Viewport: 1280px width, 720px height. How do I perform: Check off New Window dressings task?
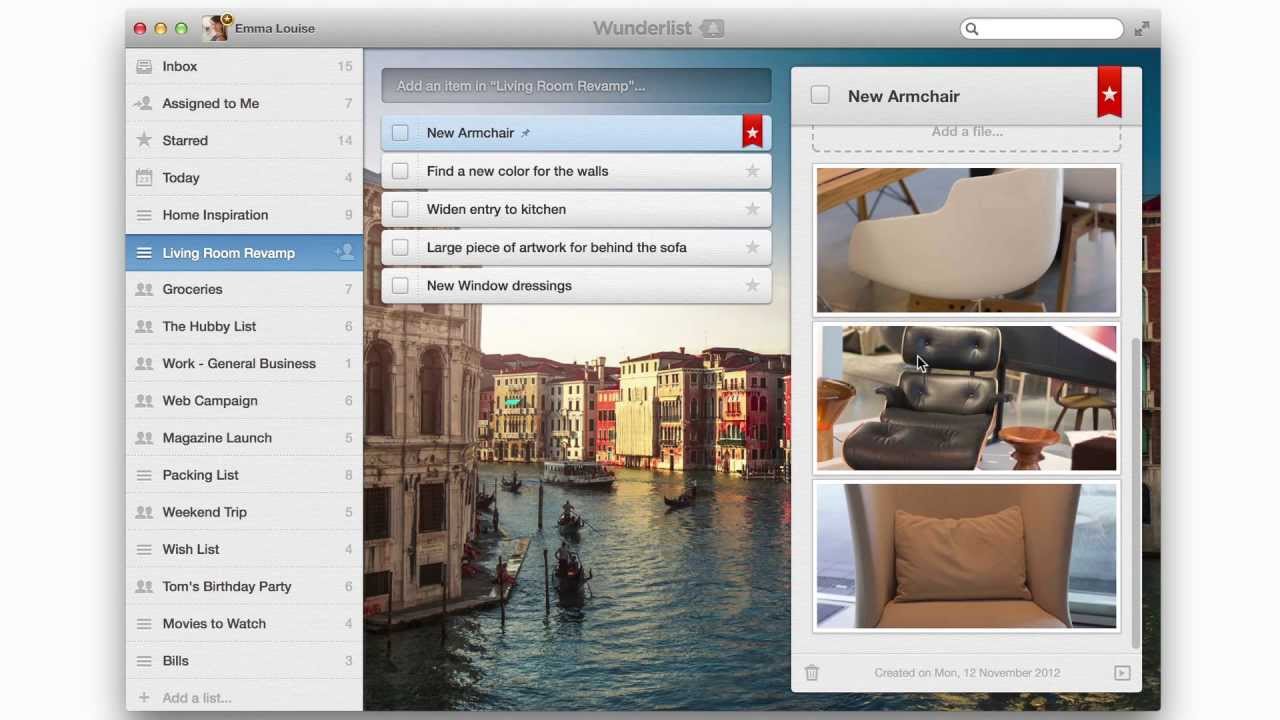pyautogui.click(x=400, y=285)
